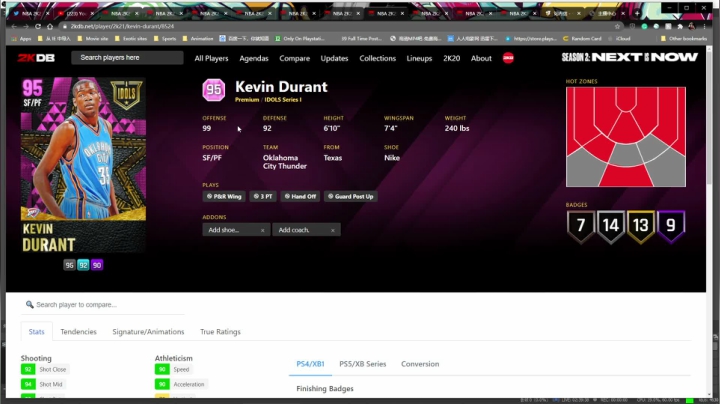Click the browser address bar URL
Image resolution: width=720 pixels, height=404 pixels.
[122, 27]
